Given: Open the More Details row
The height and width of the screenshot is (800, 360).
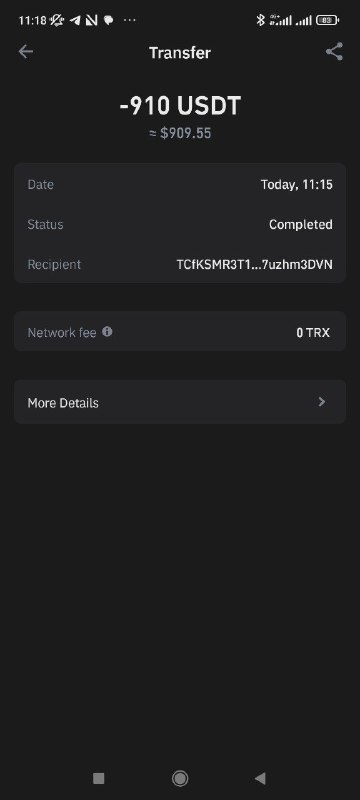Looking at the screenshot, I should coord(180,402).
